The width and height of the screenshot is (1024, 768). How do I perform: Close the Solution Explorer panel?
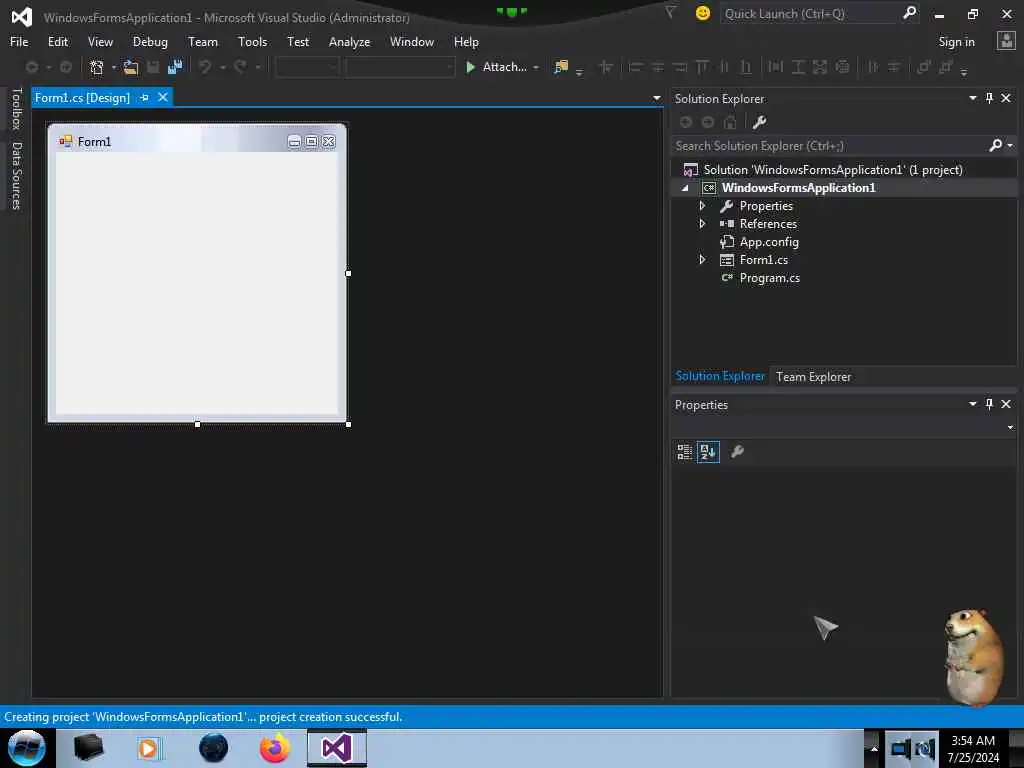(x=1006, y=98)
